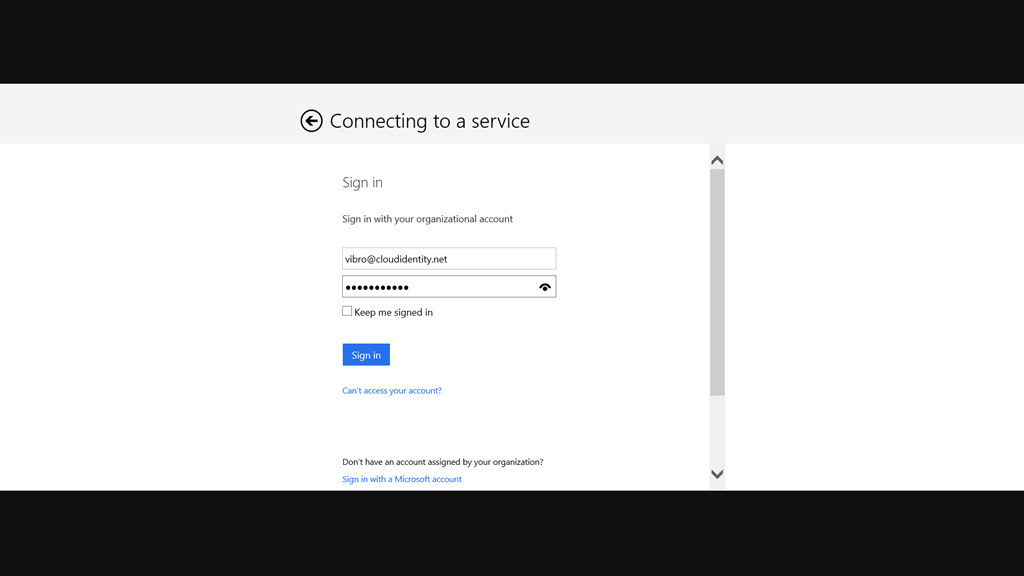
Task: Click the 'Connecting to a service' title
Action: [x=430, y=121]
